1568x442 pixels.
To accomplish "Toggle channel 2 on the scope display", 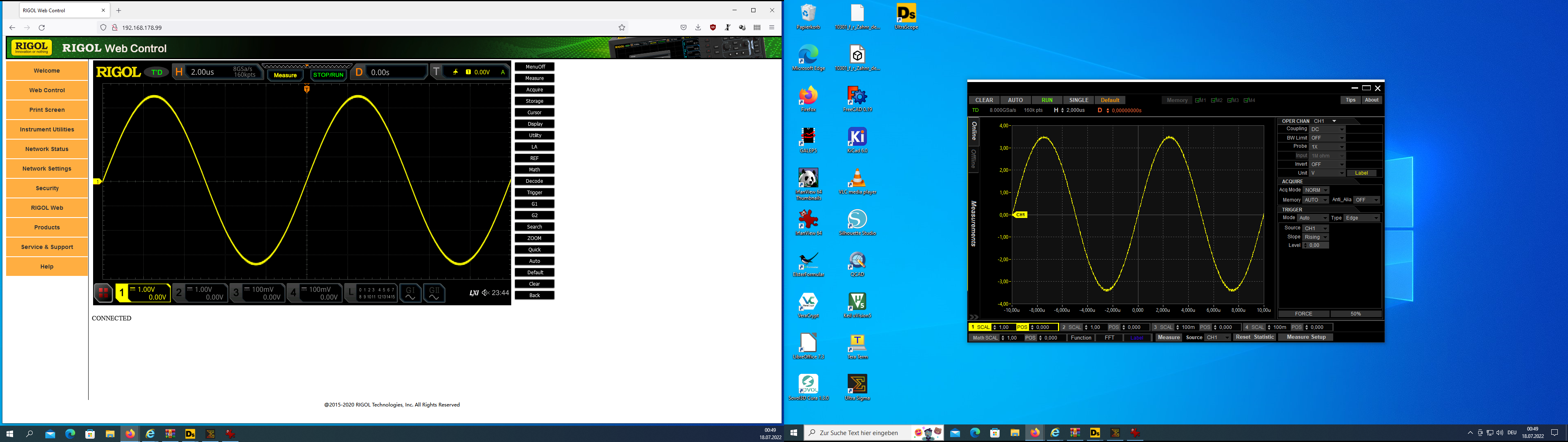I will [x=200, y=293].
